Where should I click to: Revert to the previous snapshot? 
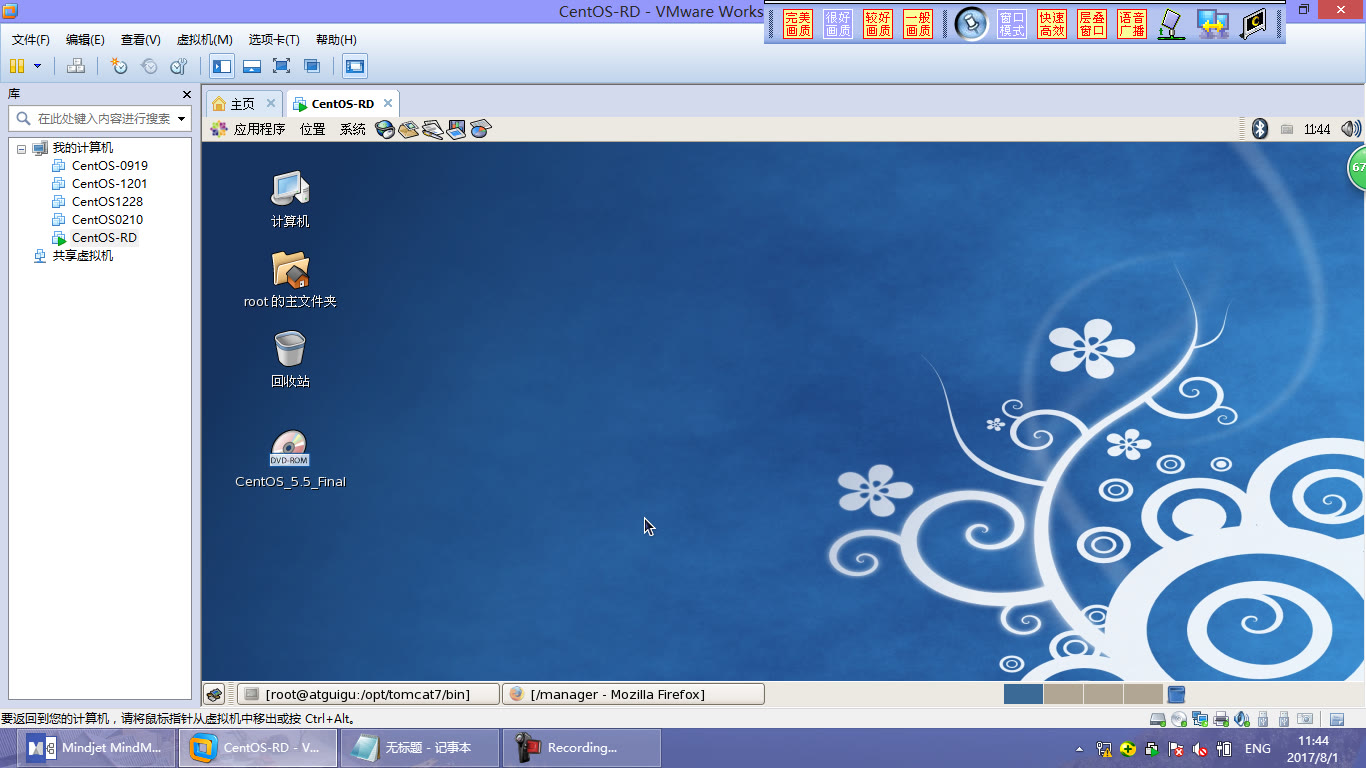[x=149, y=66]
